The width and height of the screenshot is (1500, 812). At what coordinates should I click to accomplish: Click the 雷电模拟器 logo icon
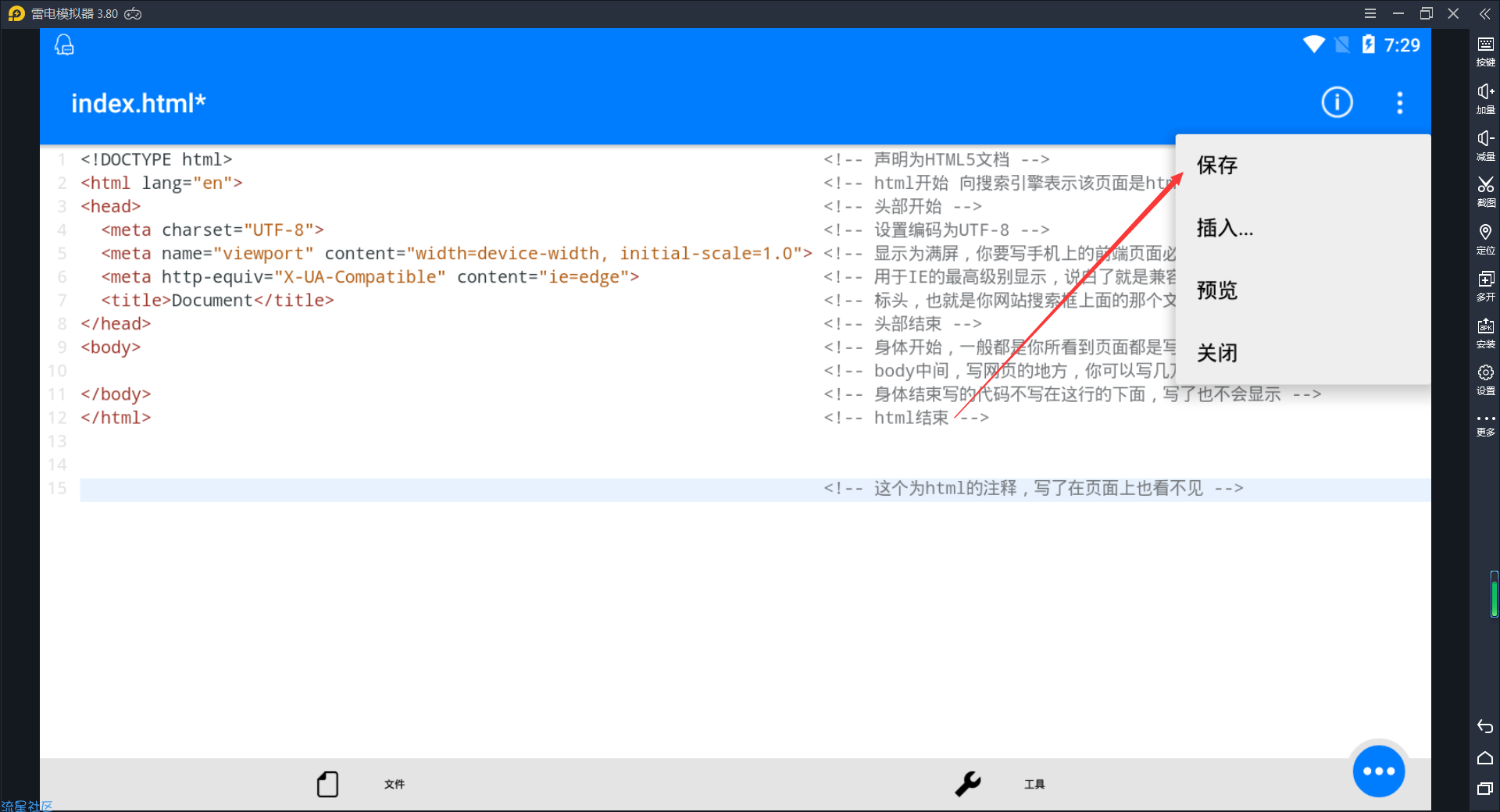point(16,13)
